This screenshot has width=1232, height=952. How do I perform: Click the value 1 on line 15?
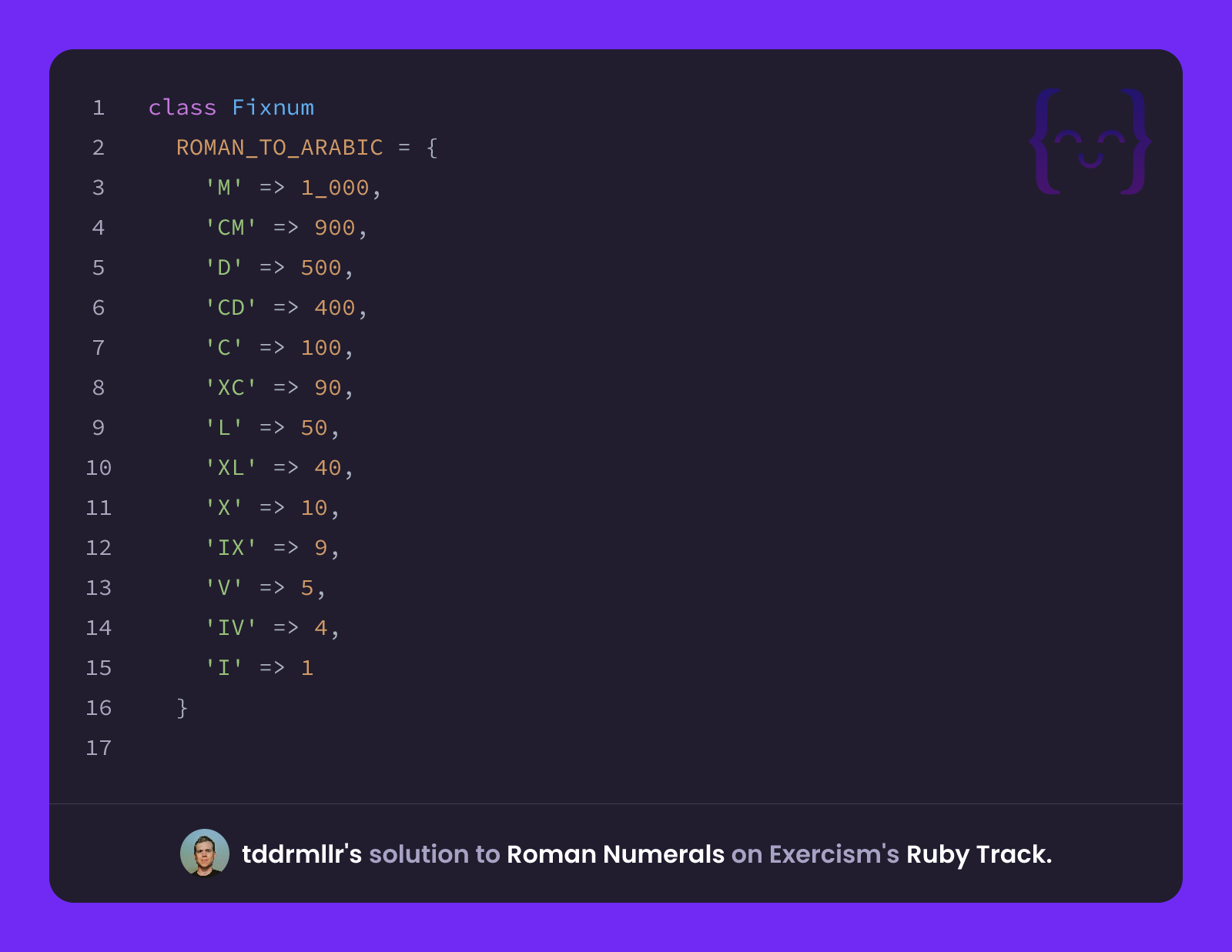point(307,668)
